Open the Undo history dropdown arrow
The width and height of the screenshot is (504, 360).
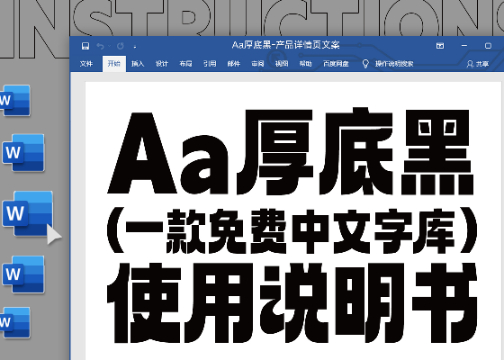pos(109,46)
